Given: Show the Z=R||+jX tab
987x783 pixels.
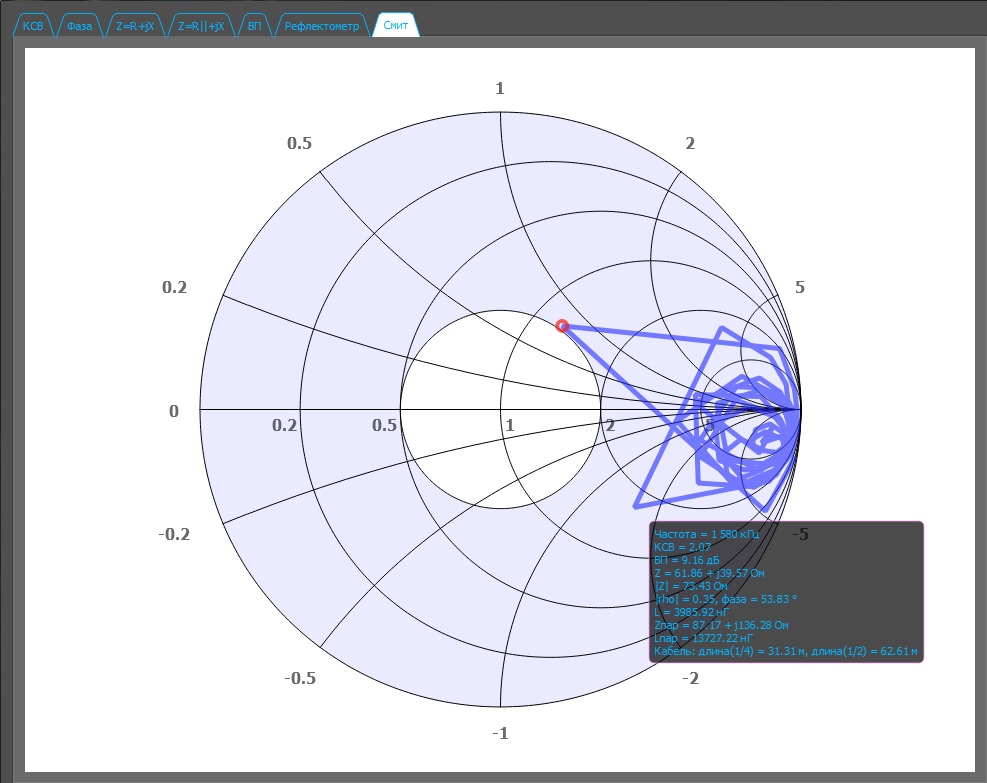Looking at the screenshot, I should click(201, 27).
